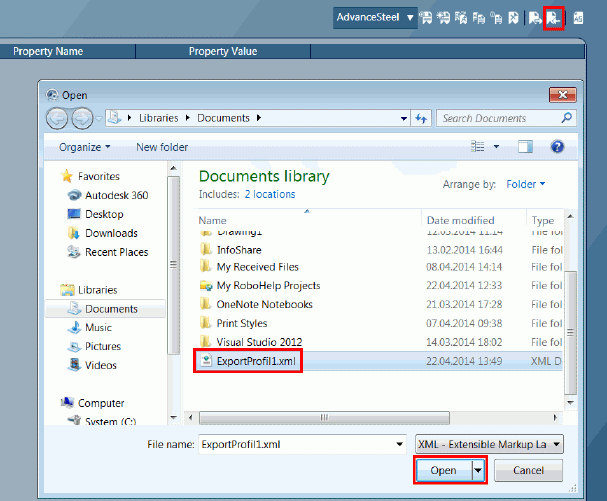Click the Type column header
The width and height of the screenshot is (607, 501).
pos(544,220)
